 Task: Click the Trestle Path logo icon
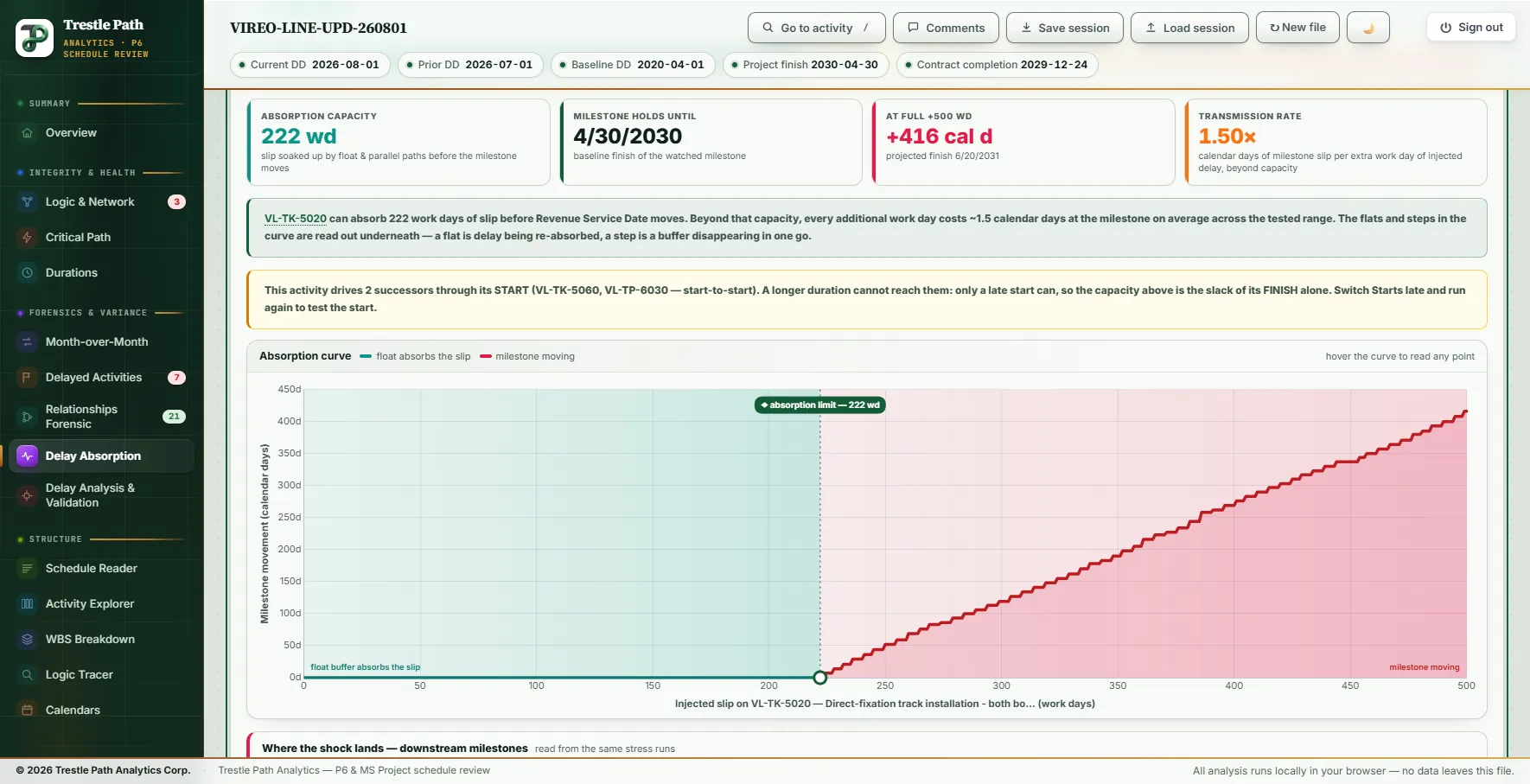pos(35,38)
